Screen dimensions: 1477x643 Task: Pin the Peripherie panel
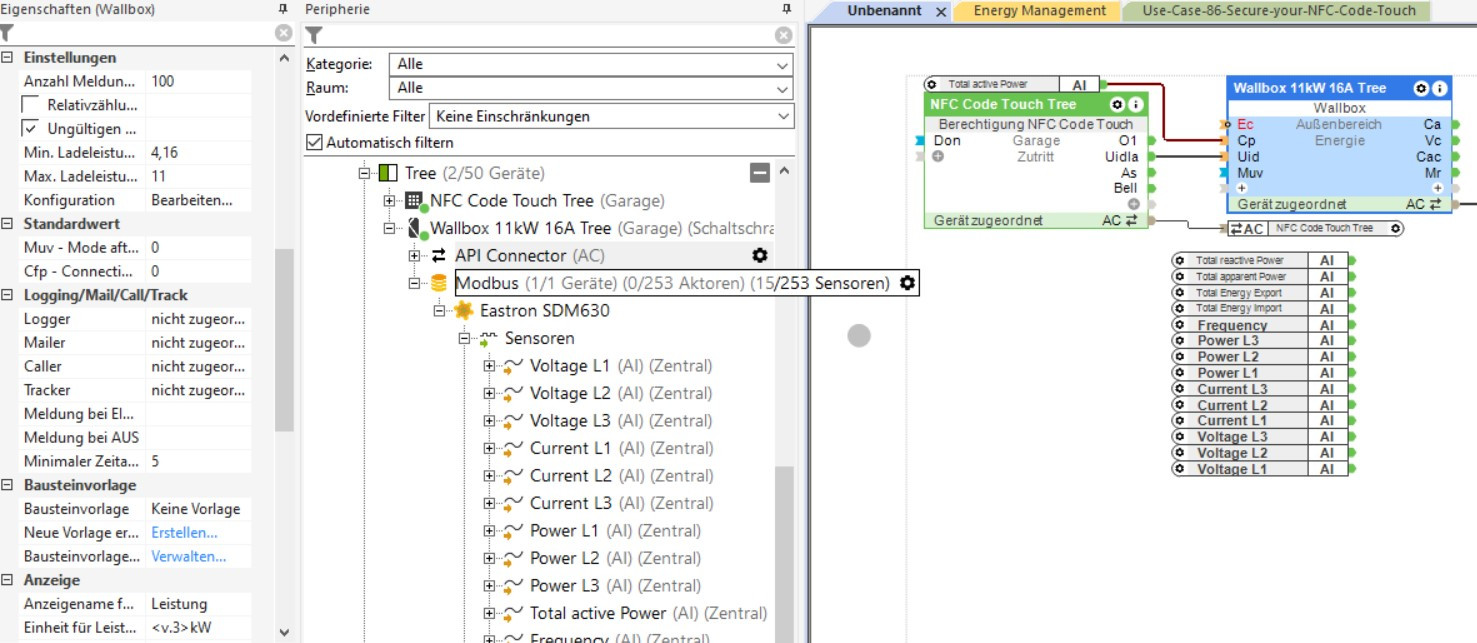point(786,9)
